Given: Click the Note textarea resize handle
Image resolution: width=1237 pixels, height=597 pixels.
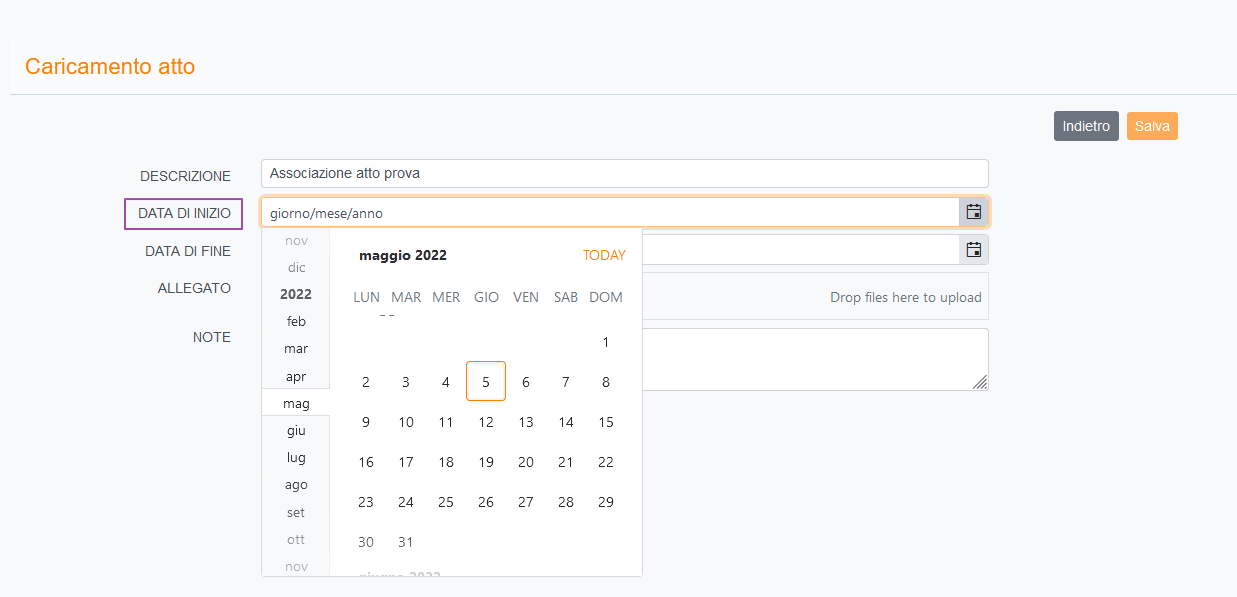Looking at the screenshot, I should pos(980,382).
